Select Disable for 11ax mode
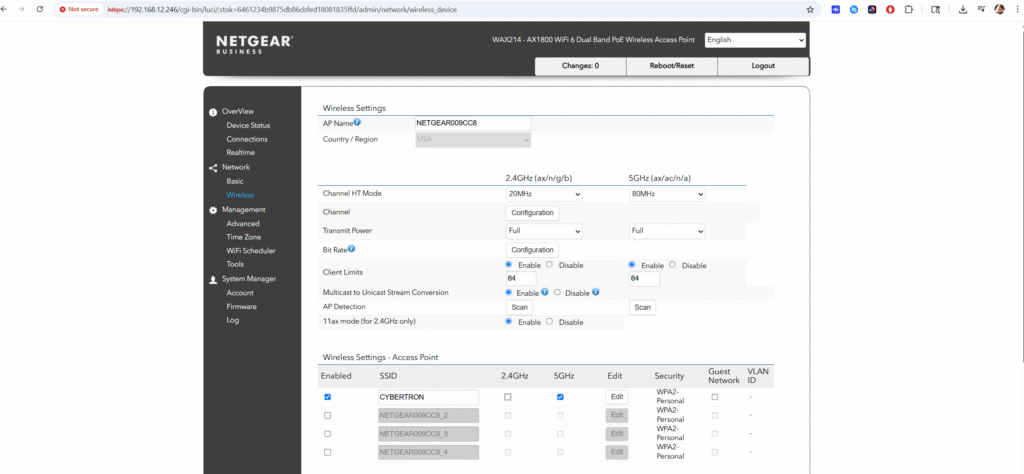Image resolution: width=1024 pixels, height=474 pixels. click(549, 321)
